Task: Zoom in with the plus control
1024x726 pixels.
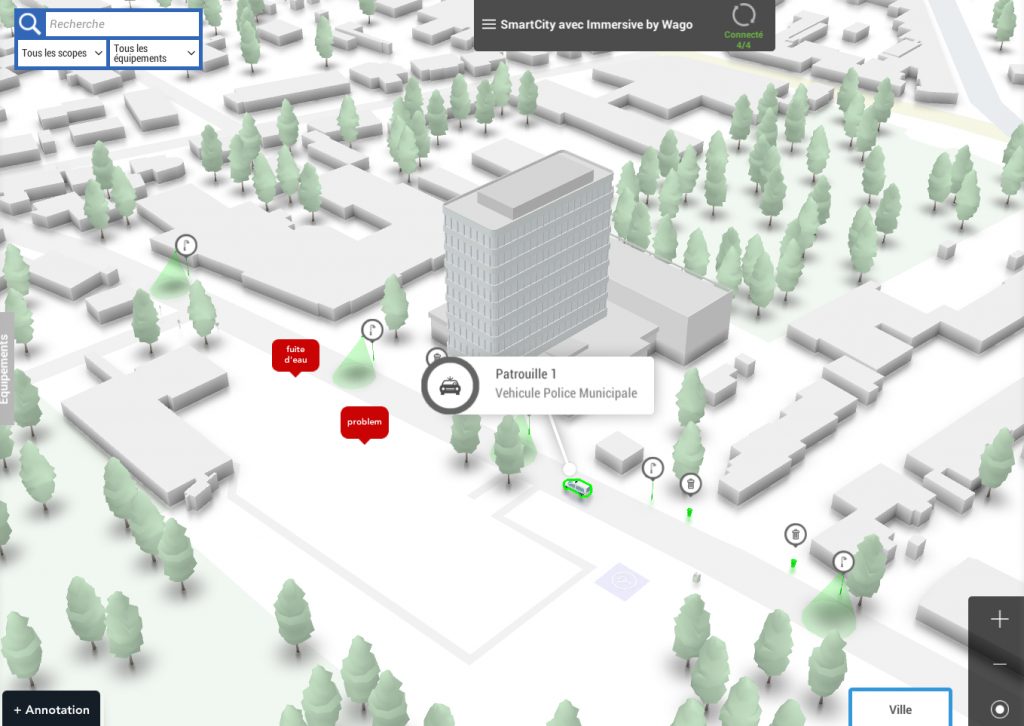Action: point(998,620)
